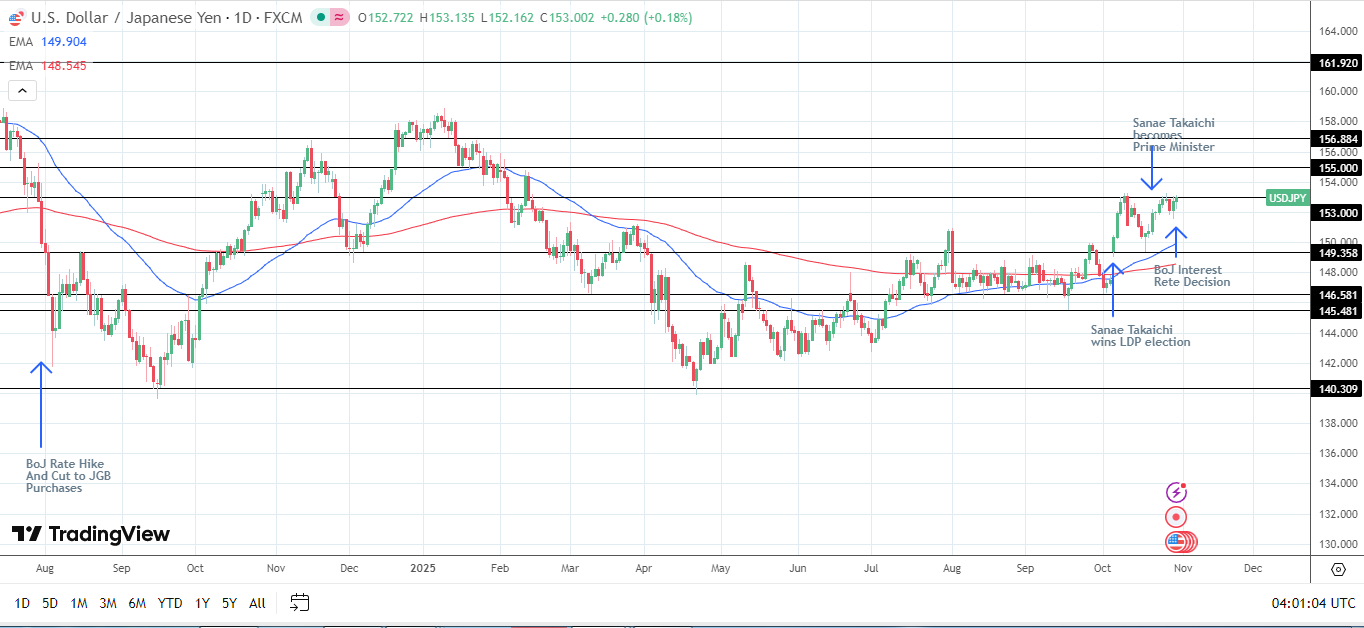Select the 5Y range button
This screenshot has width=1364, height=628.
click(x=228, y=603)
